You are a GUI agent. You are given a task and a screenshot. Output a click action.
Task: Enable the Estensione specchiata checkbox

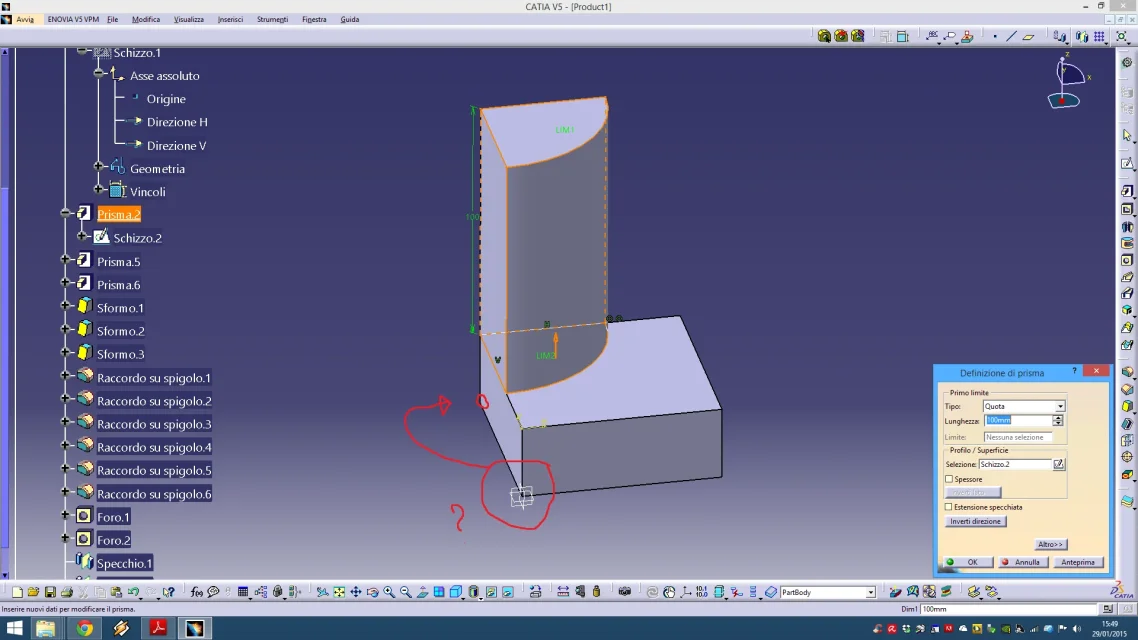949,507
